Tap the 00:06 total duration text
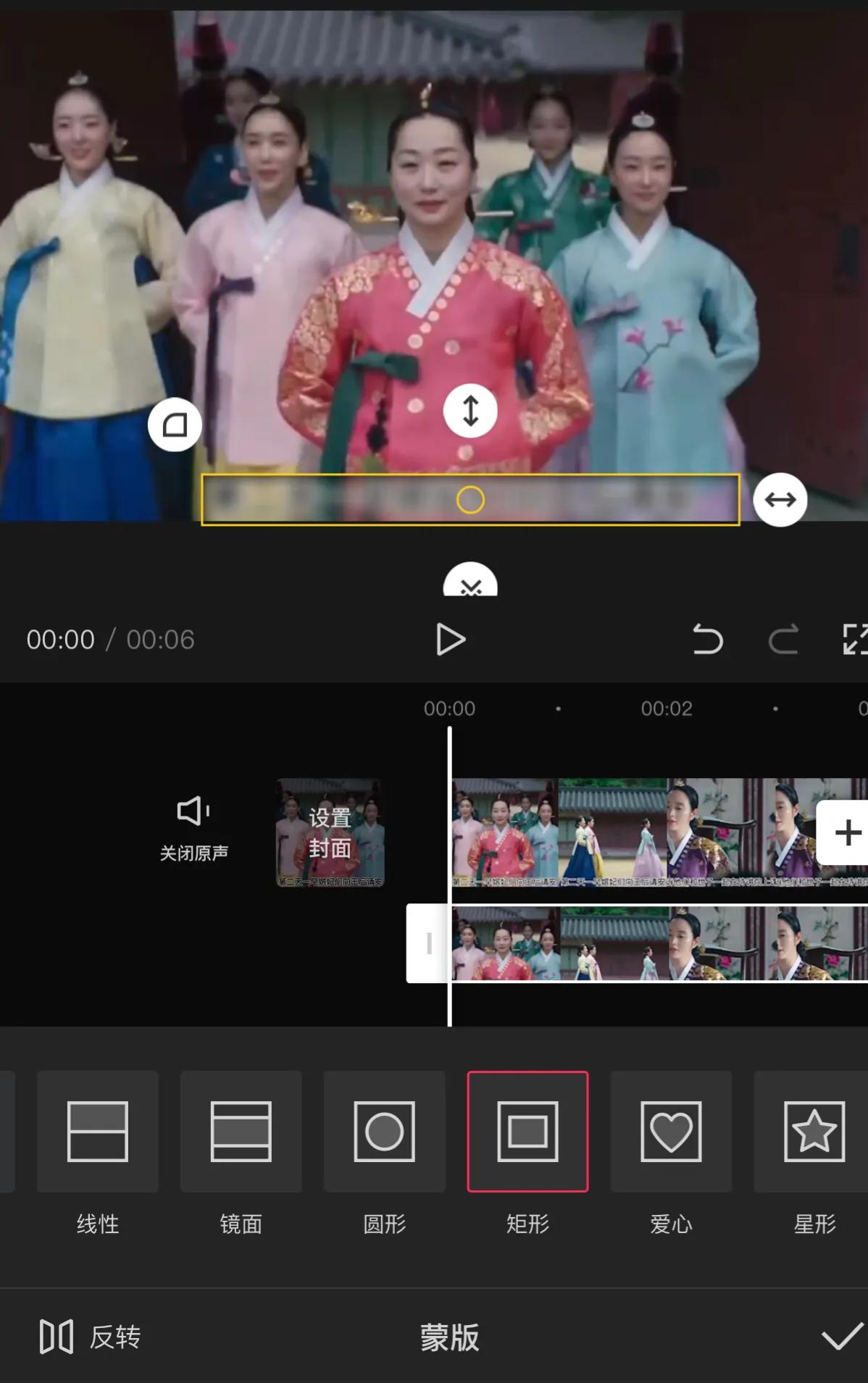This screenshot has width=868, height=1383. [x=160, y=640]
